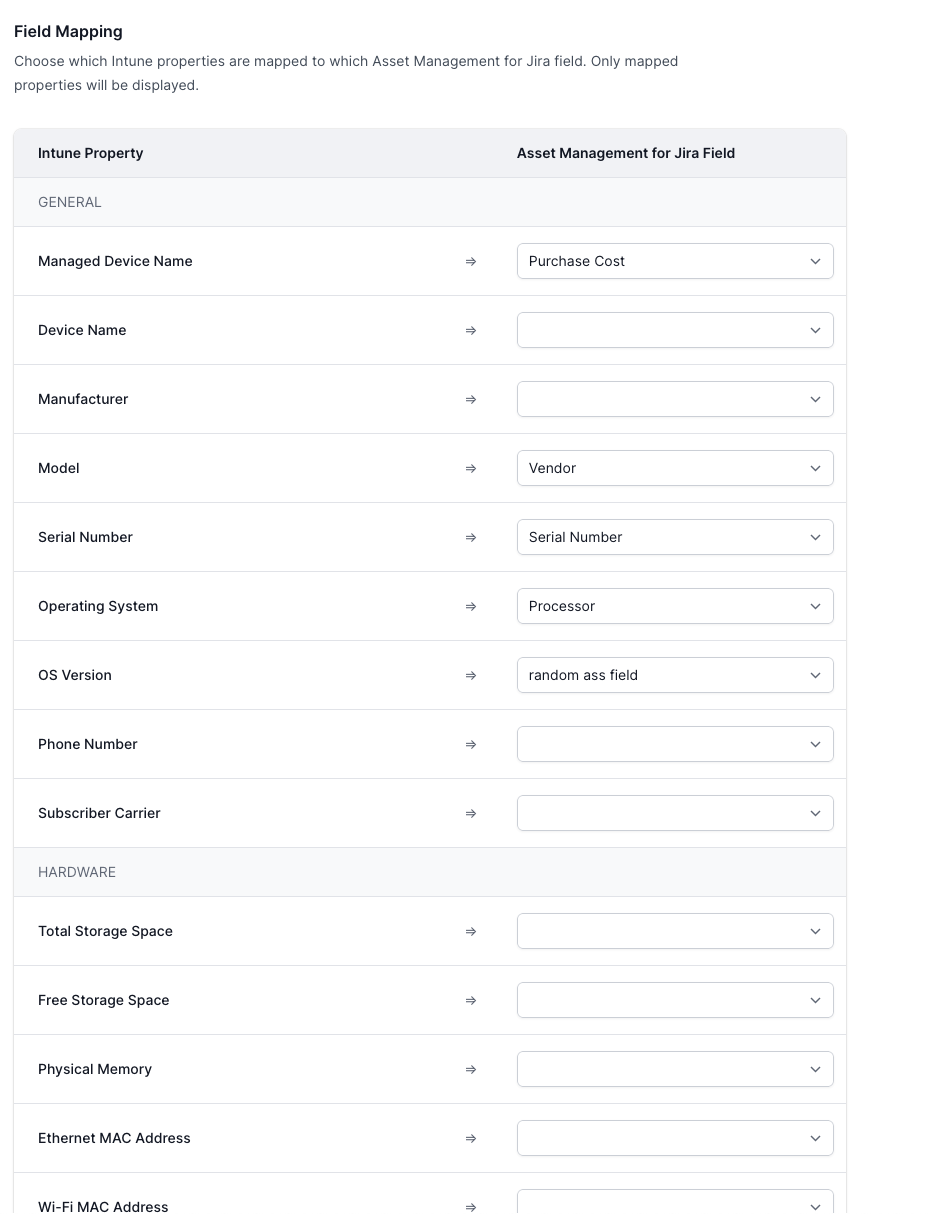Click the mapping arrow next to Total Storage Space

click(470, 931)
